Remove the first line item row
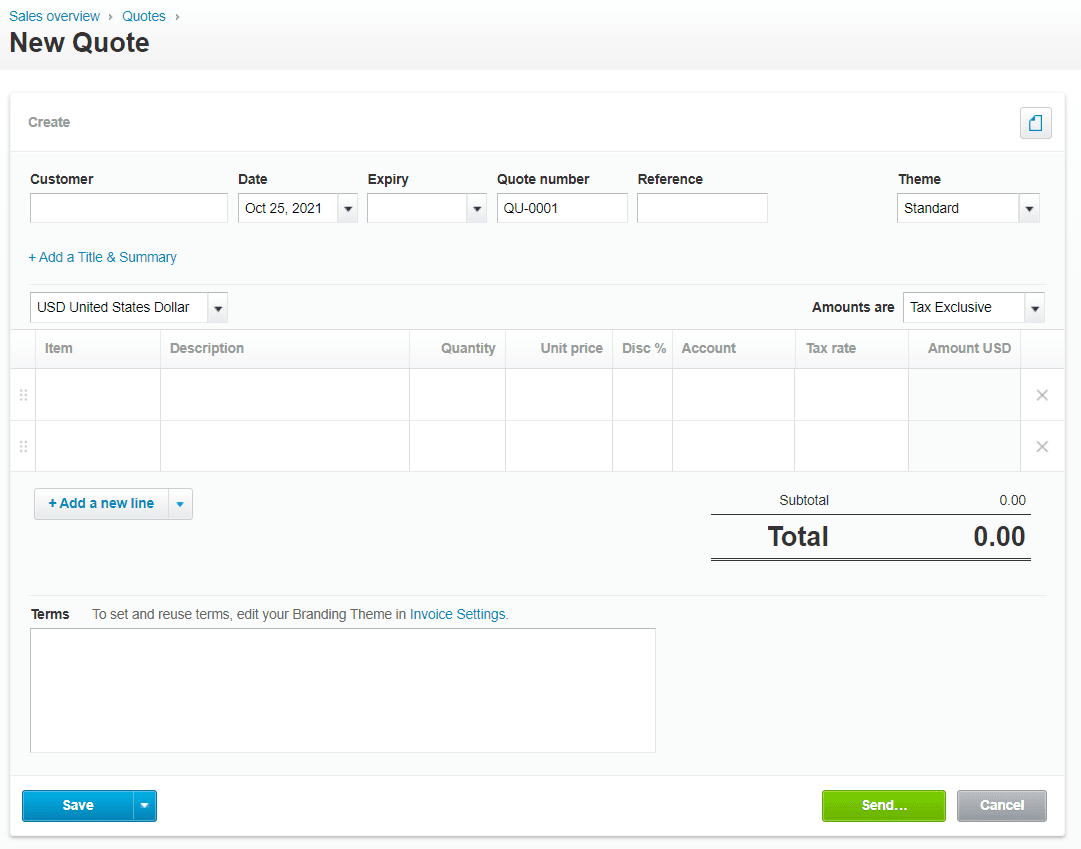The height and width of the screenshot is (849, 1081). pos(1042,395)
